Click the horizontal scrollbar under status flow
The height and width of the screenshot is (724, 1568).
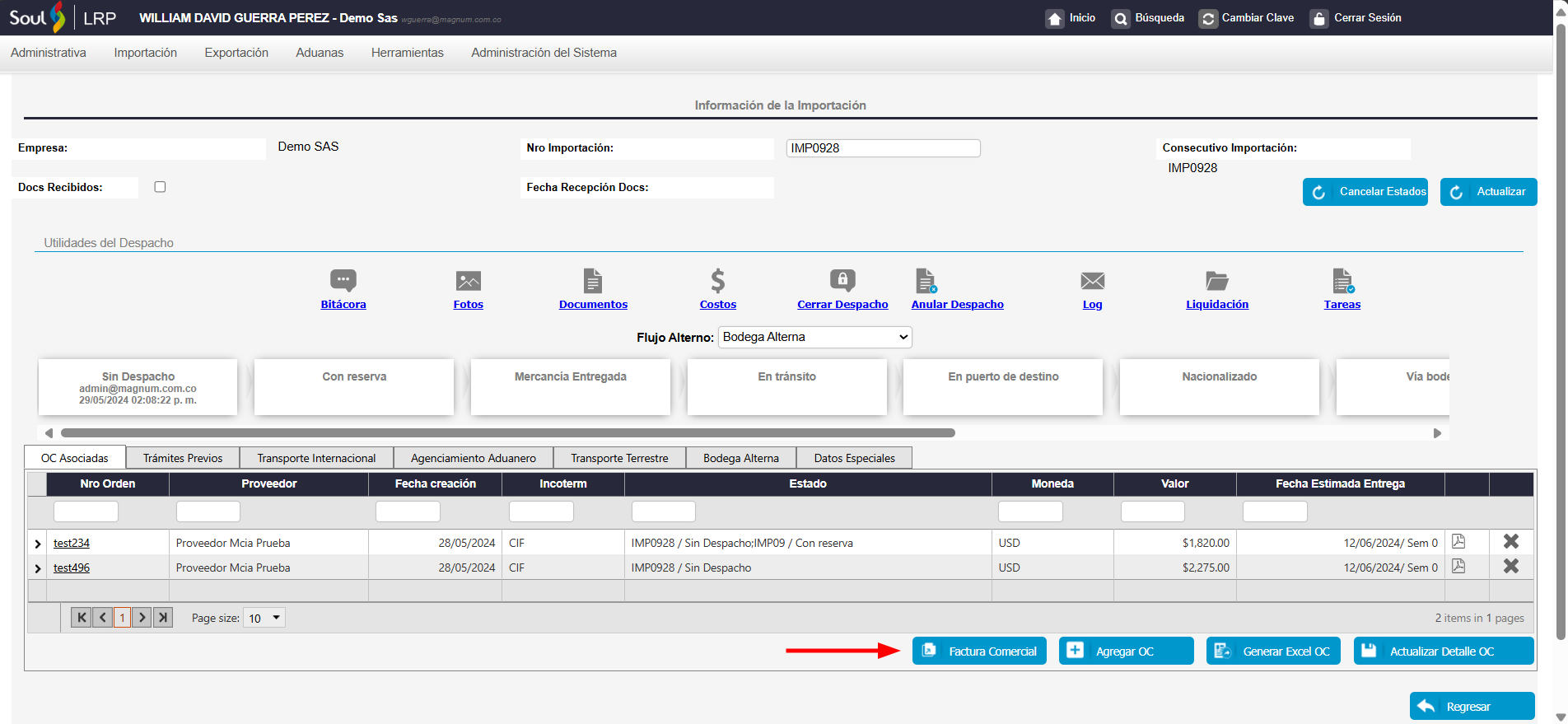point(507,432)
